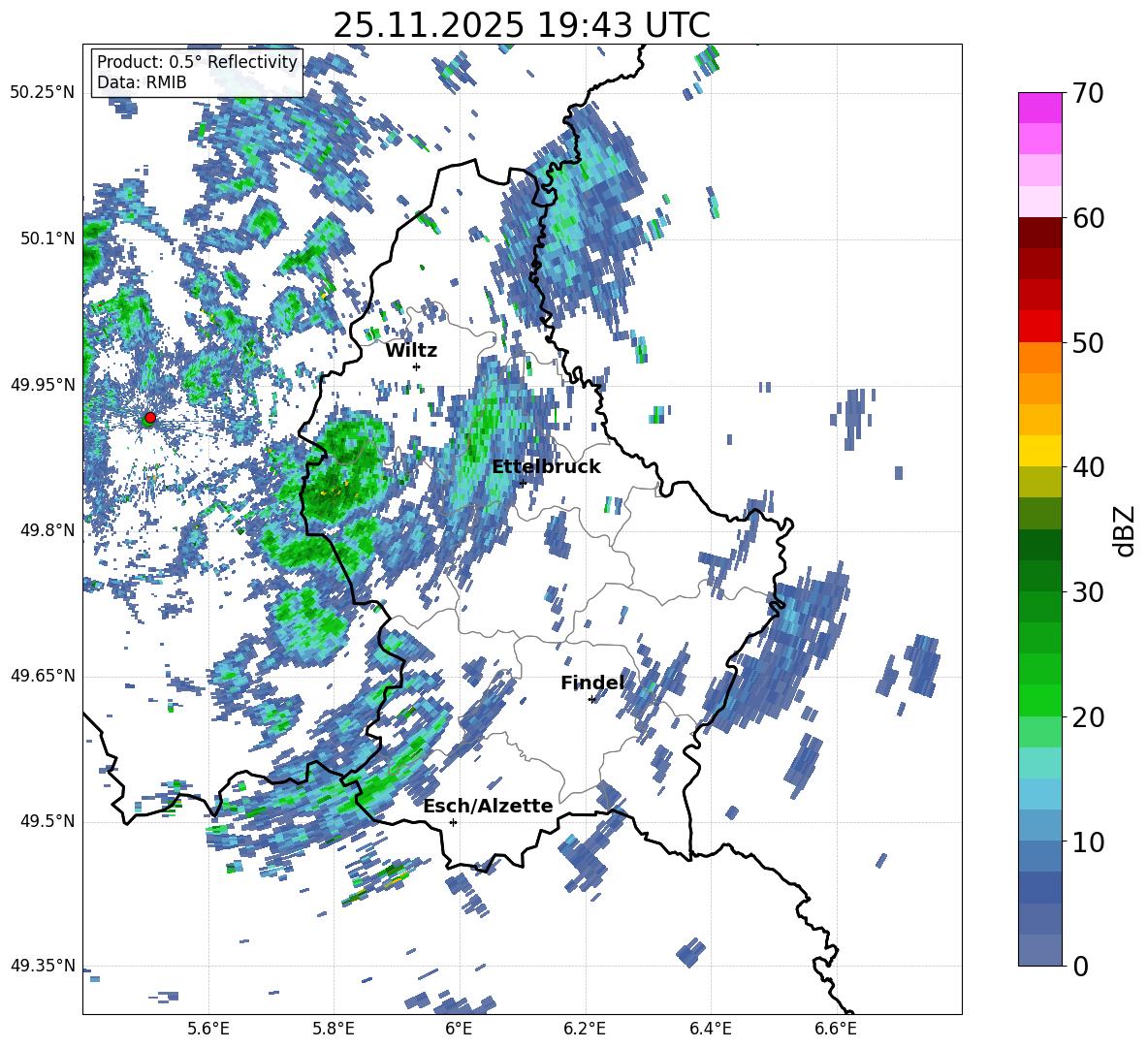Click the 50.1°N latitude label

click(47, 238)
